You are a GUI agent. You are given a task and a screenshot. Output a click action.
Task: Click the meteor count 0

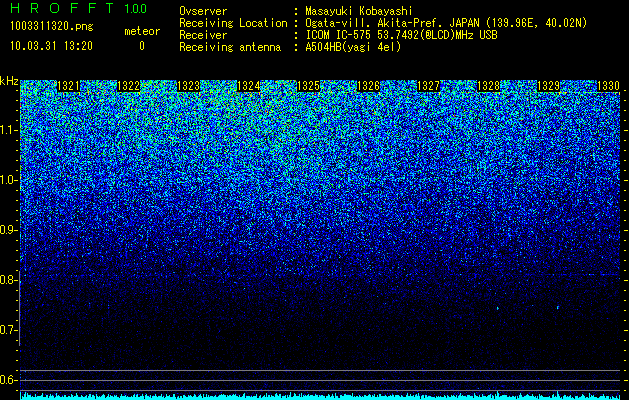pos(142,46)
